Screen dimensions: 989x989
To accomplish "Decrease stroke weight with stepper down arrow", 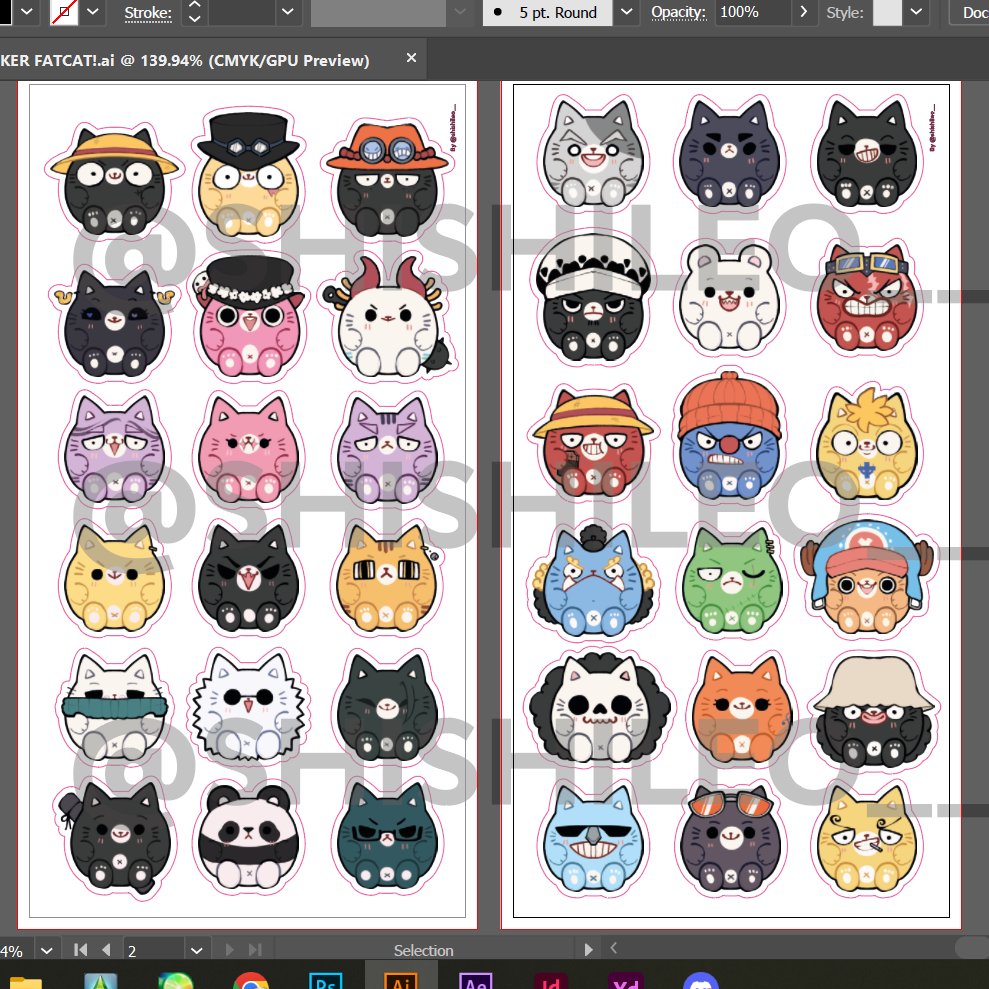I will [195, 19].
